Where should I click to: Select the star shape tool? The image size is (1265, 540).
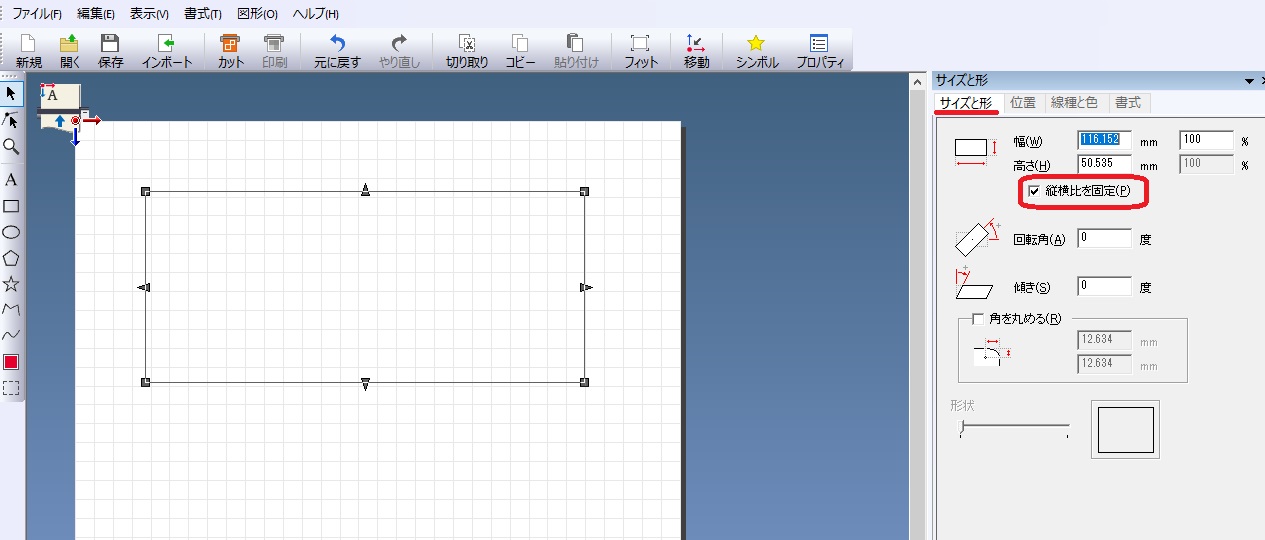pyautogui.click(x=11, y=284)
